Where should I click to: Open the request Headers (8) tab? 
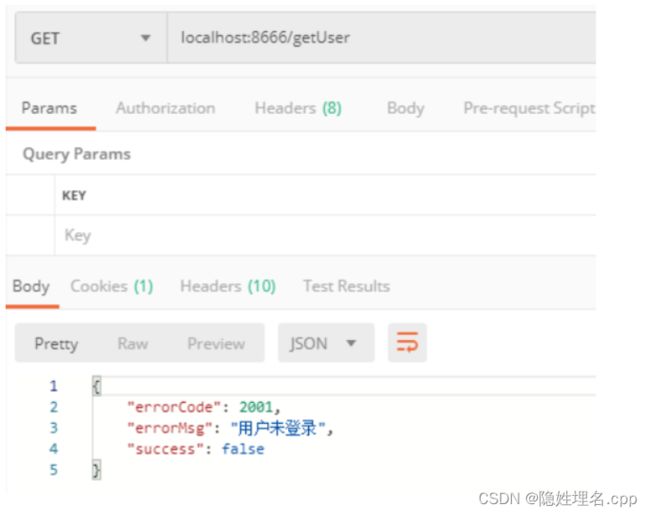tap(298, 108)
